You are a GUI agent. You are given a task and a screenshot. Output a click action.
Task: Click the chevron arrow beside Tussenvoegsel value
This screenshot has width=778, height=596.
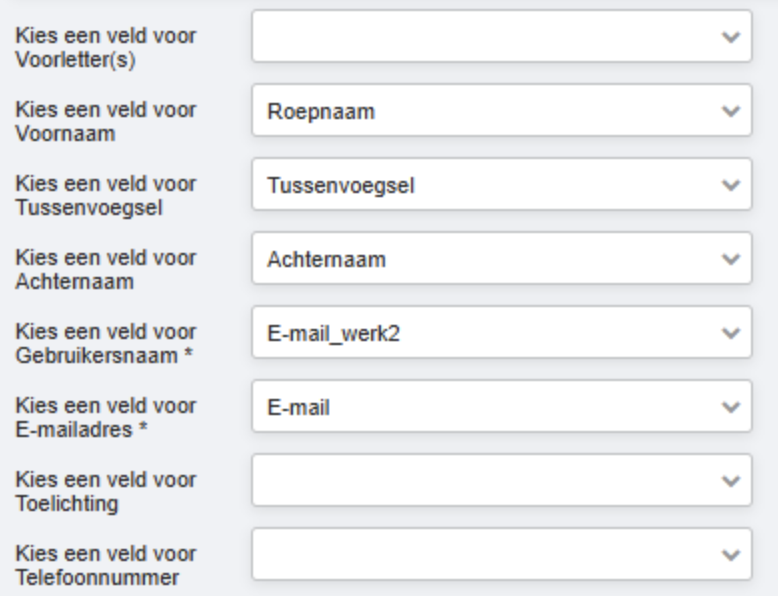(x=731, y=185)
